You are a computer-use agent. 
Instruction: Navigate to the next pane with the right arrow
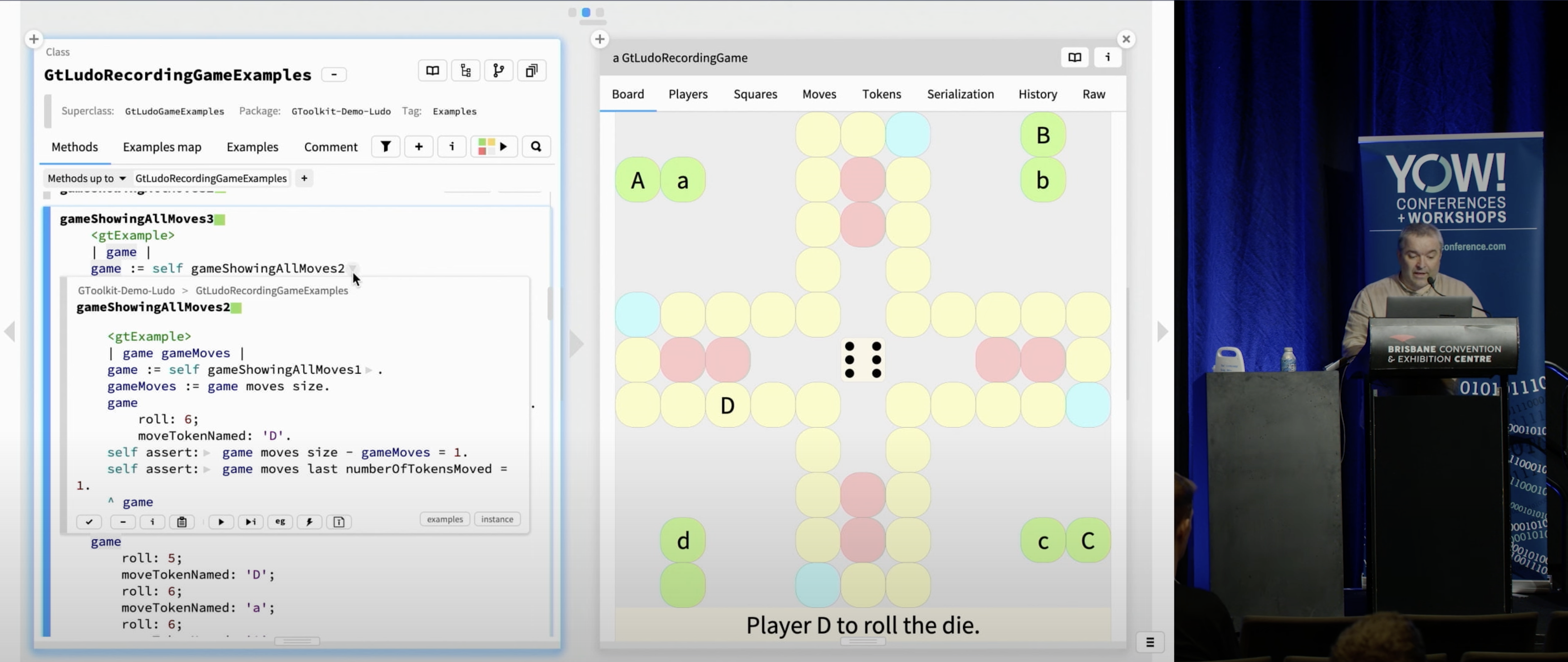point(1162,332)
